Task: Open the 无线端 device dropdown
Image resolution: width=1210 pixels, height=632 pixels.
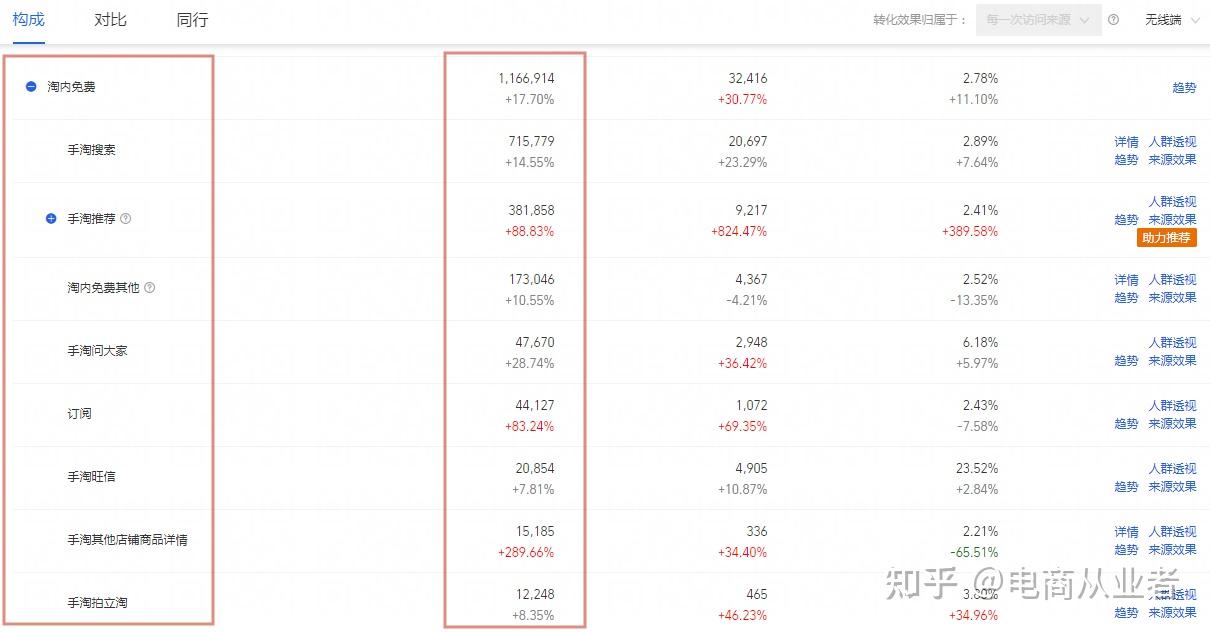Action: 1171,20
